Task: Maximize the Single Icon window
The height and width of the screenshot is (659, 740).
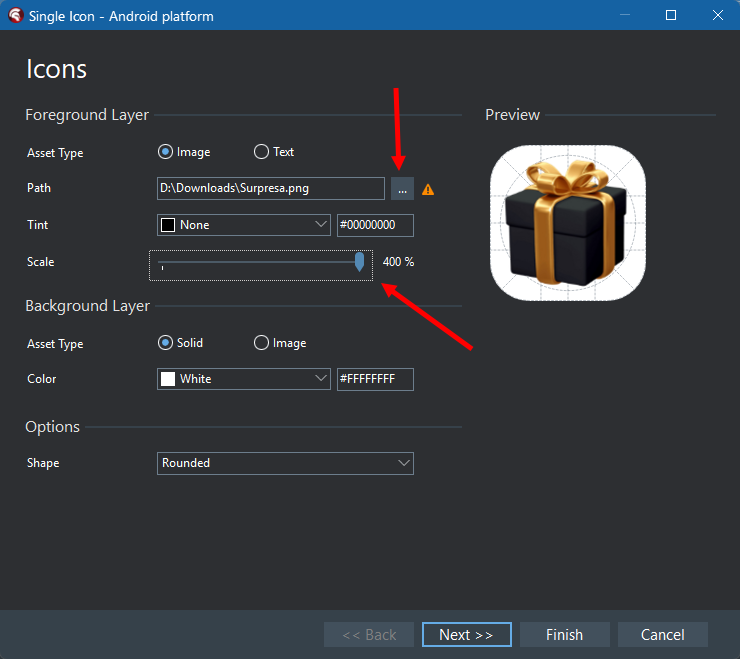Action: (671, 15)
